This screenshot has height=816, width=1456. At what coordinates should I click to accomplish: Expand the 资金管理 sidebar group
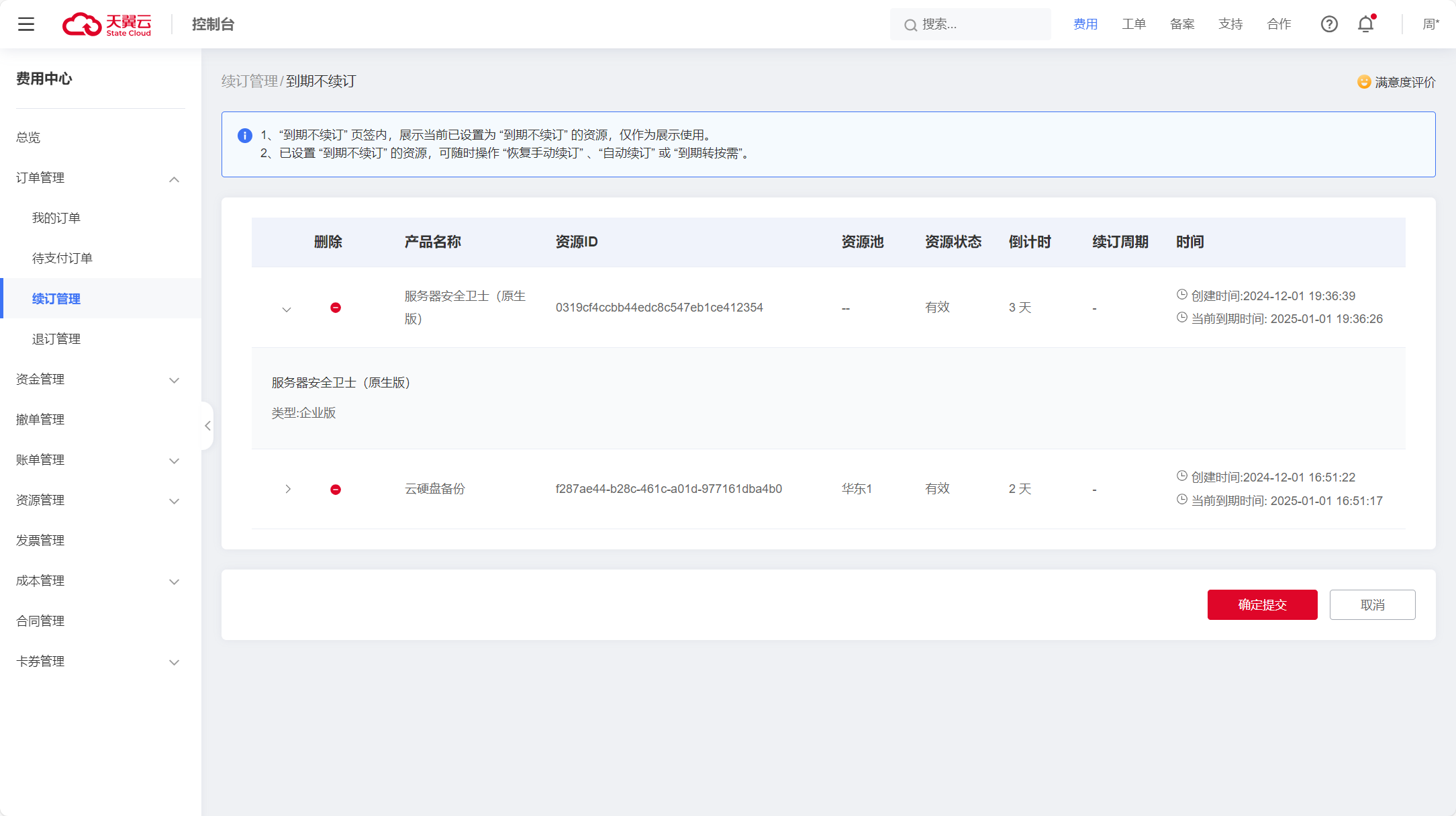pos(175,380)
